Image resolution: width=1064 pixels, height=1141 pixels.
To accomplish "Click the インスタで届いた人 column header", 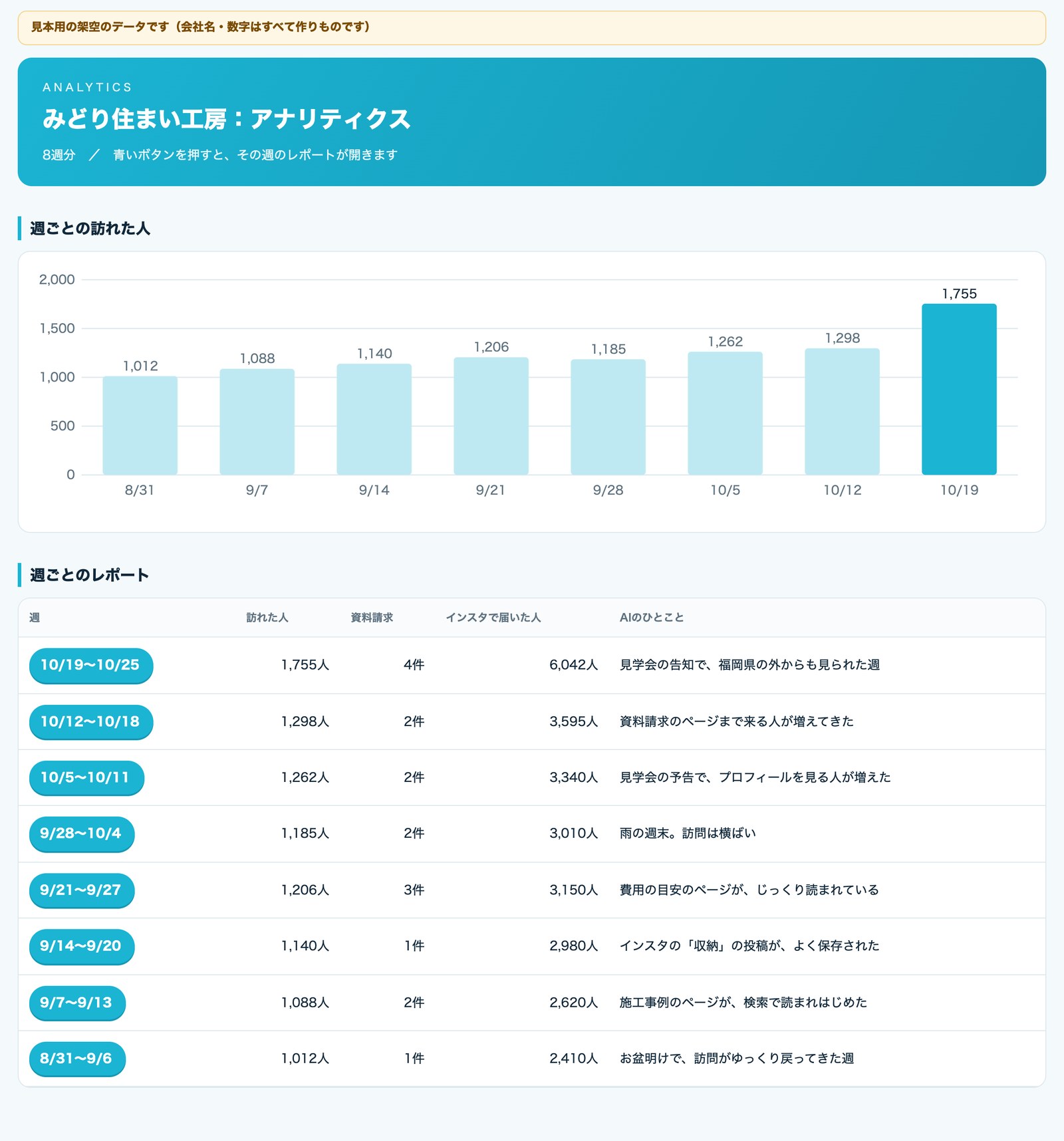I will pos(493,618).
